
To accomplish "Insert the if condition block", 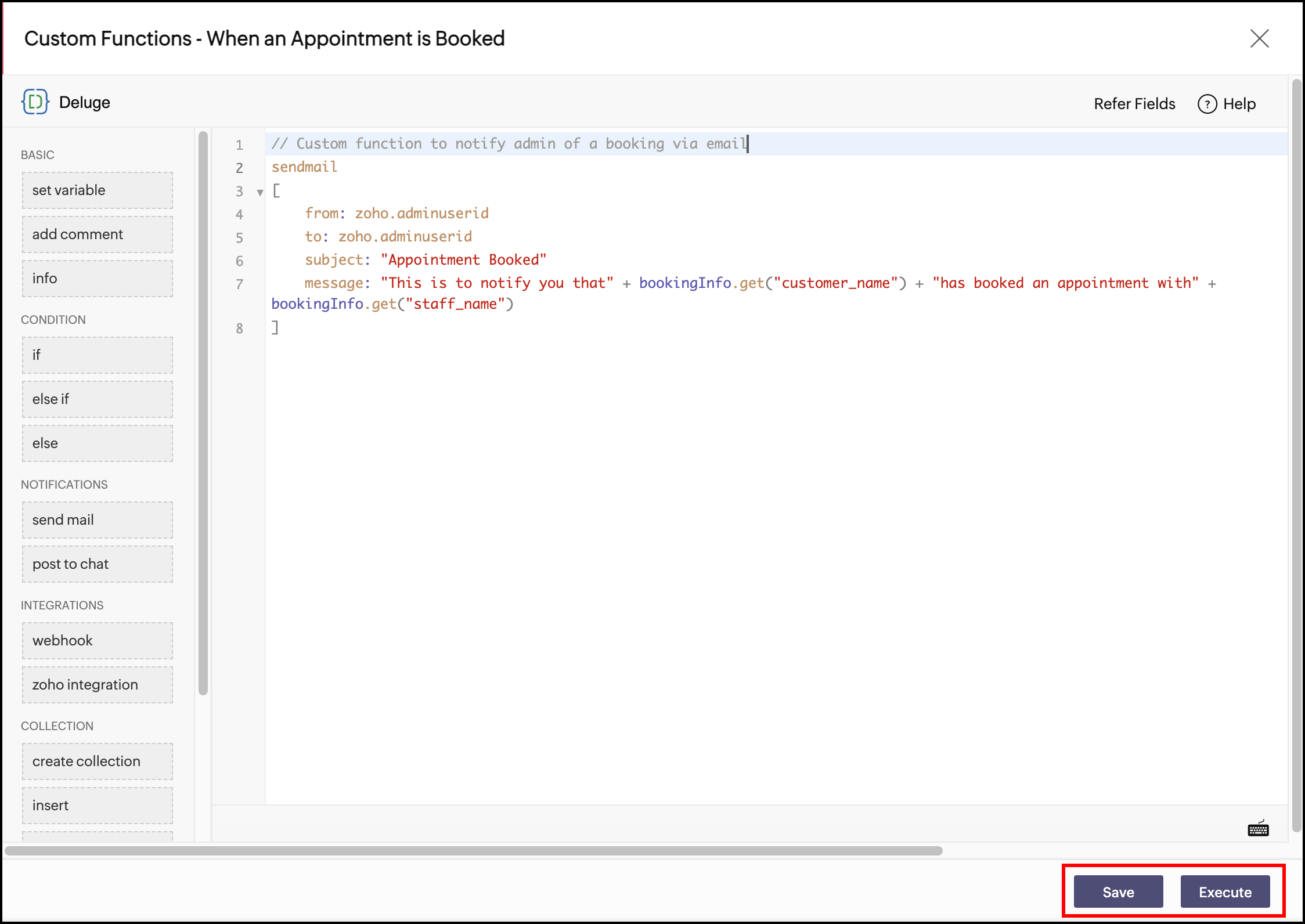I will (x=98, y=355).
